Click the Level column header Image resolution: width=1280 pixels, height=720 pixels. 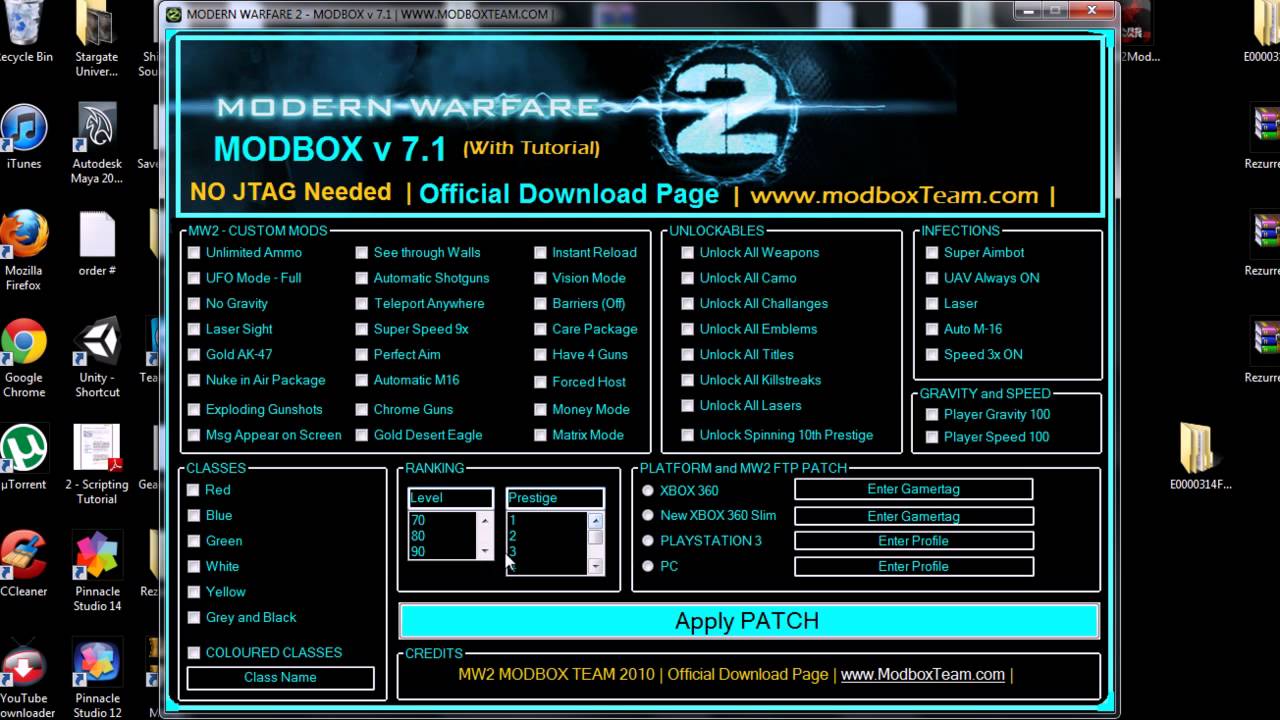point(451,498)
